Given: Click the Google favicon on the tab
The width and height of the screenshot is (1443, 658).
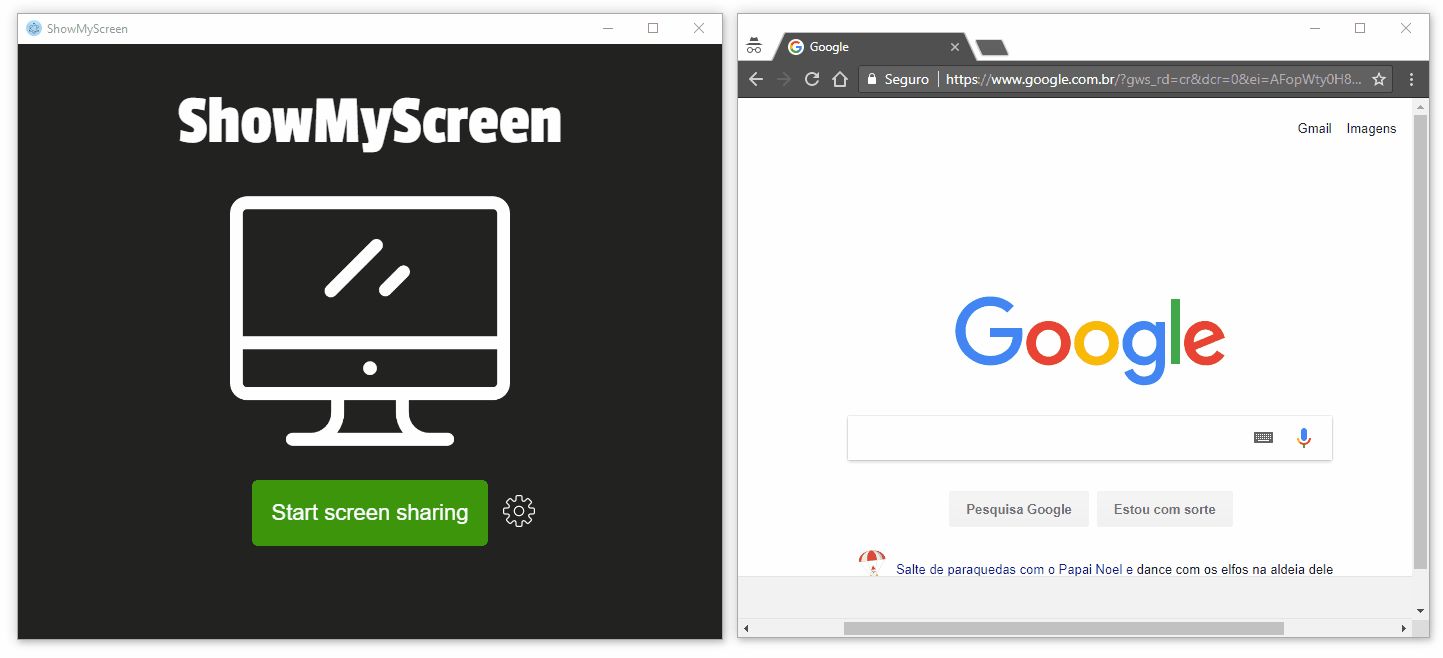Looking at the screenshot, I should [796, 47].
